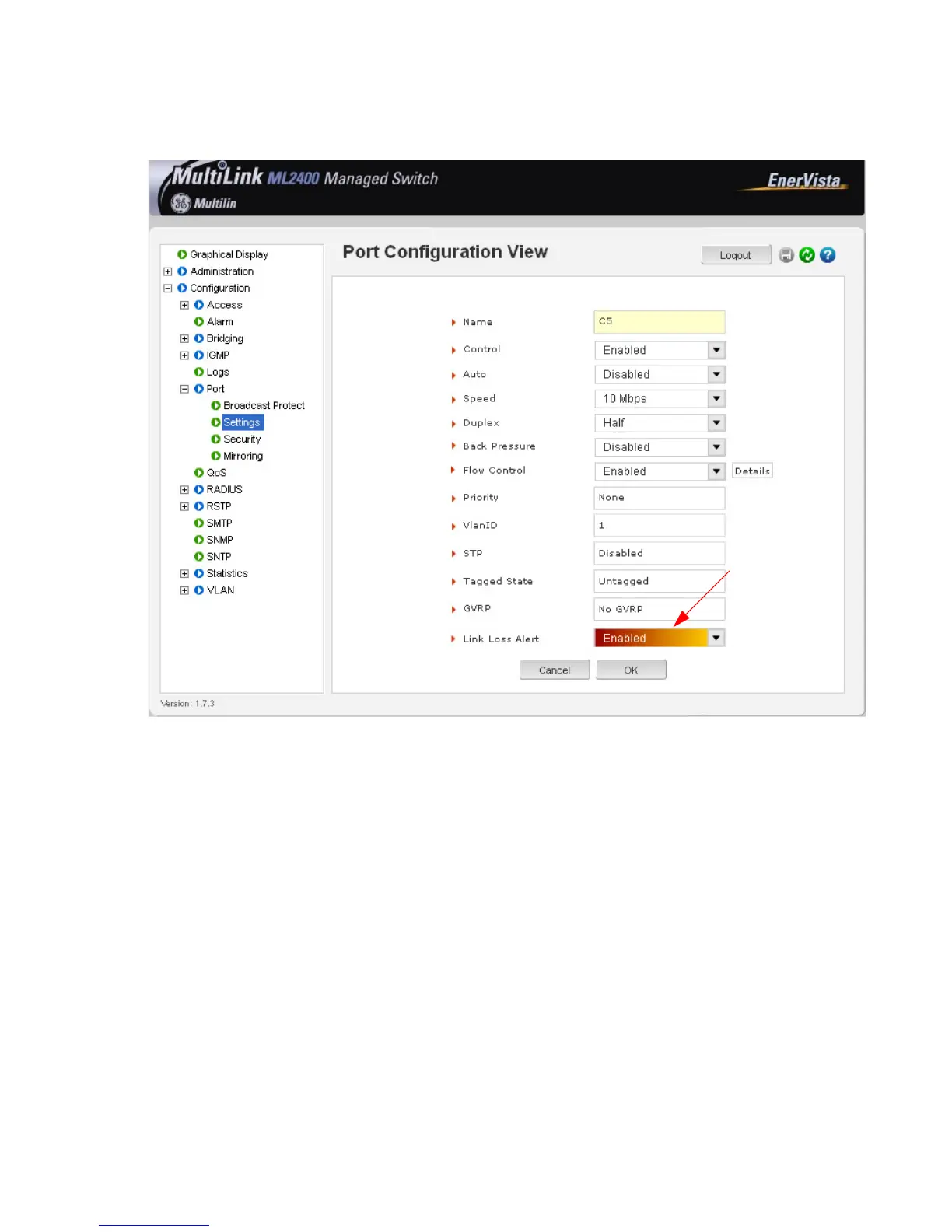Click the green icon next to Mirroring
The image size is (952, 1232).
[x=215, y=456]
